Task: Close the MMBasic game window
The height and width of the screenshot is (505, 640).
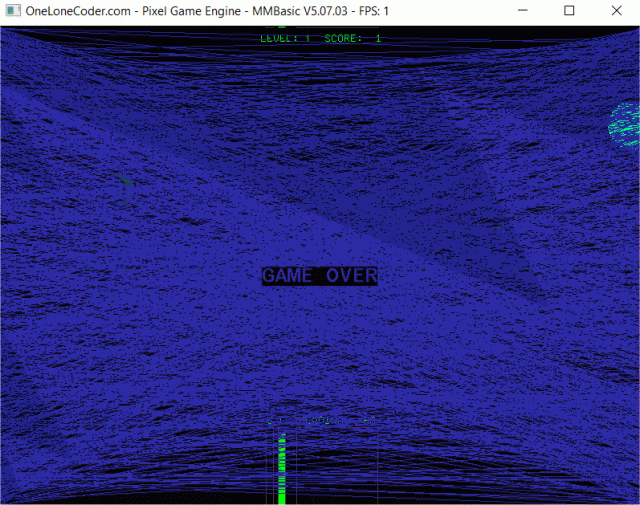Action: (615, 11)
